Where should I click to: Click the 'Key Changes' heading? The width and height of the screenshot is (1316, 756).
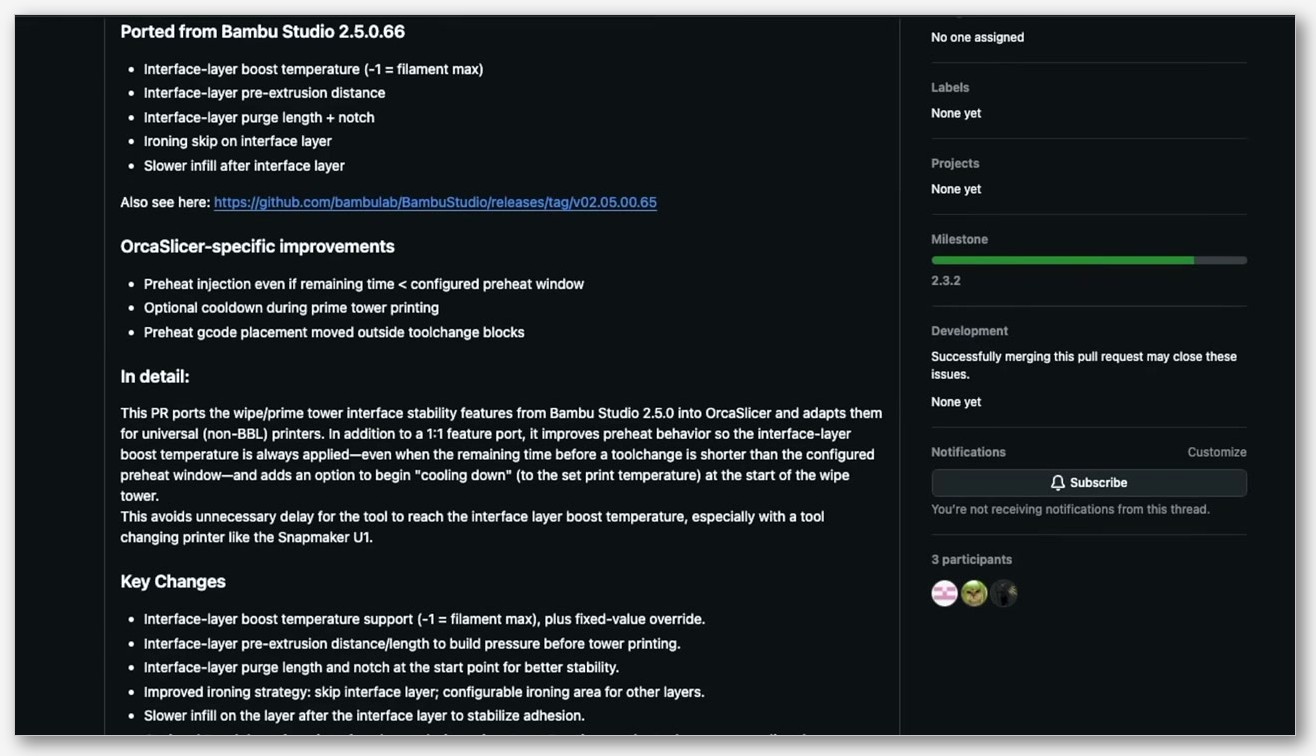tap(173, 582)
